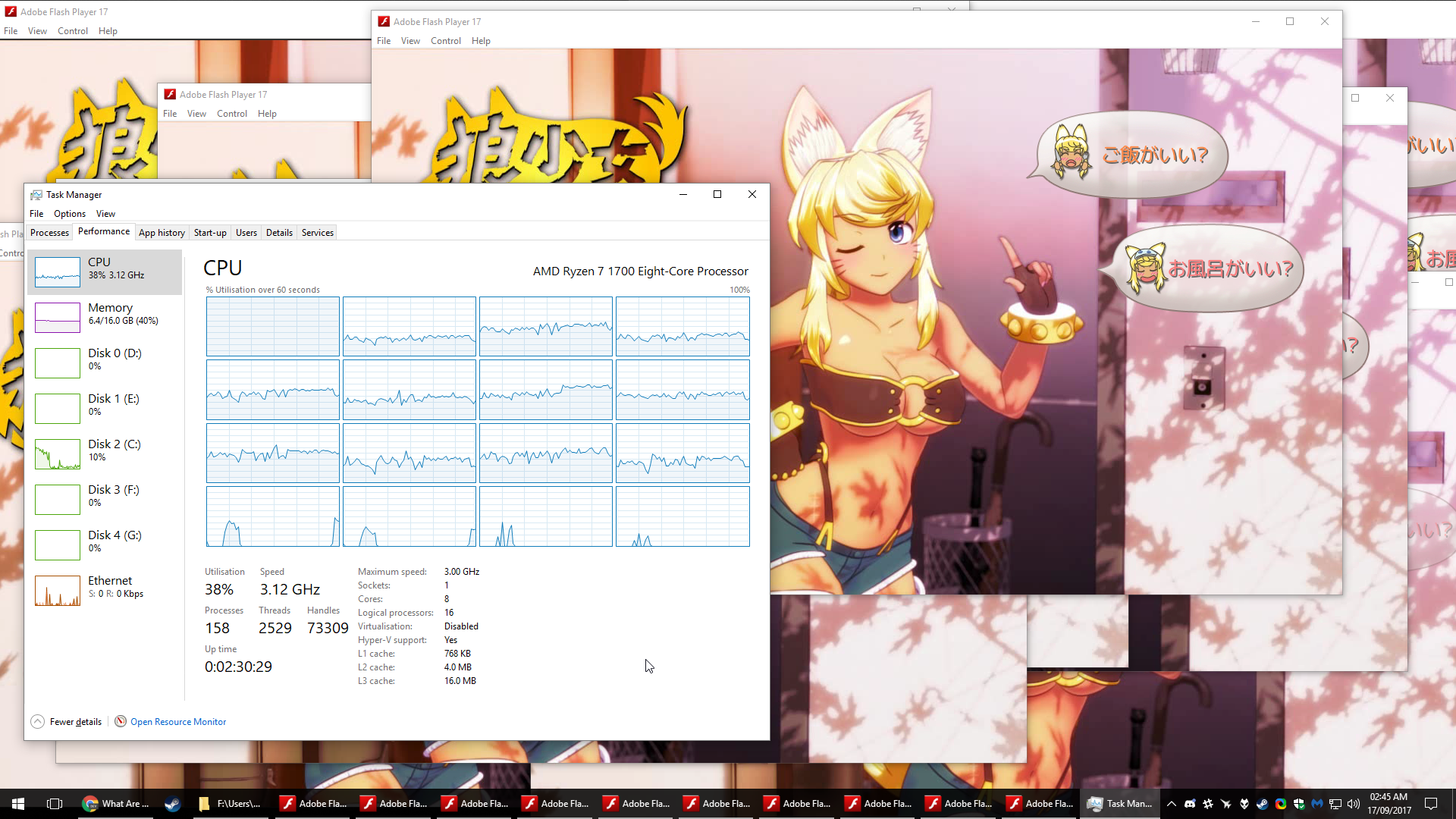The image size is (1456, 819).
Task: Click the Task Manager title bar icon
Action: [36, 195]
